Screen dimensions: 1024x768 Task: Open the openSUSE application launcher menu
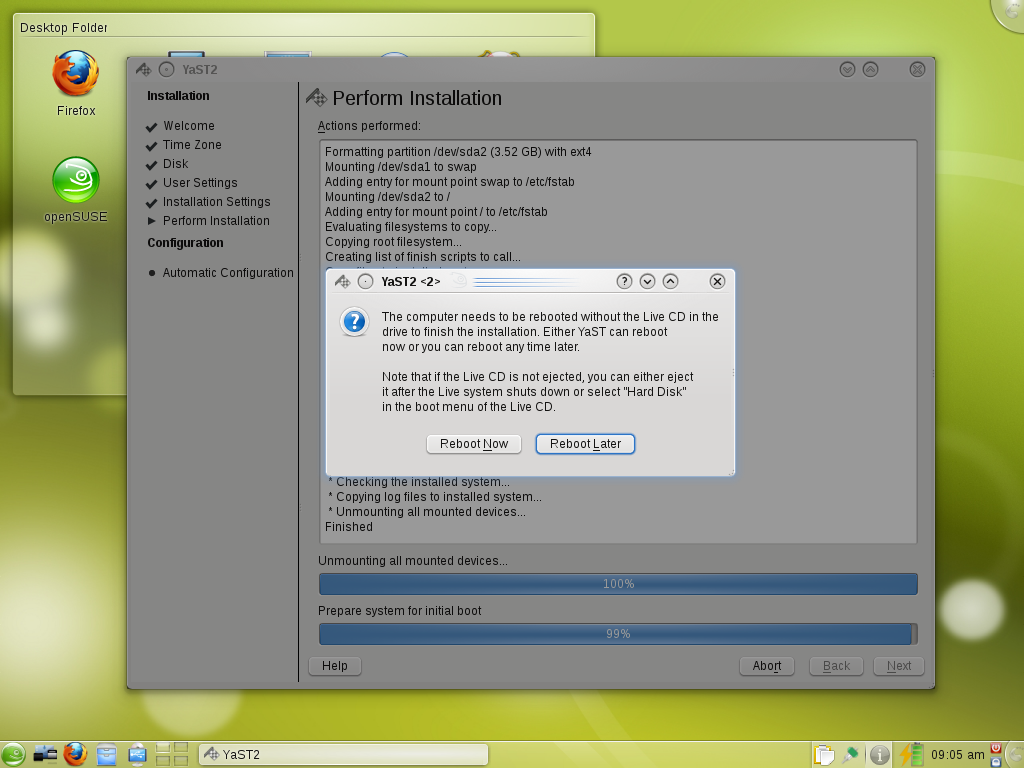pos(13,755)
